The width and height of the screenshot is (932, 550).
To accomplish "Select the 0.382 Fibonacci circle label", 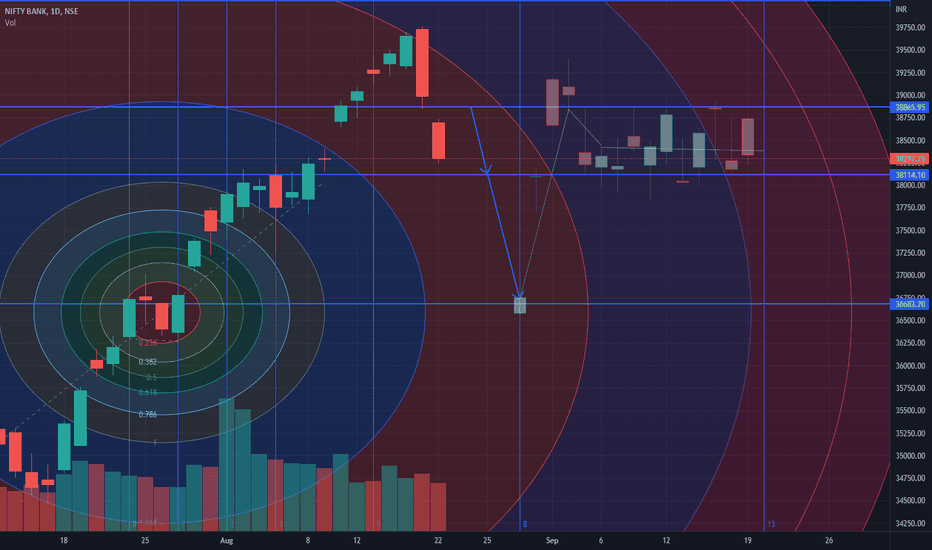I will click(147, 362).
